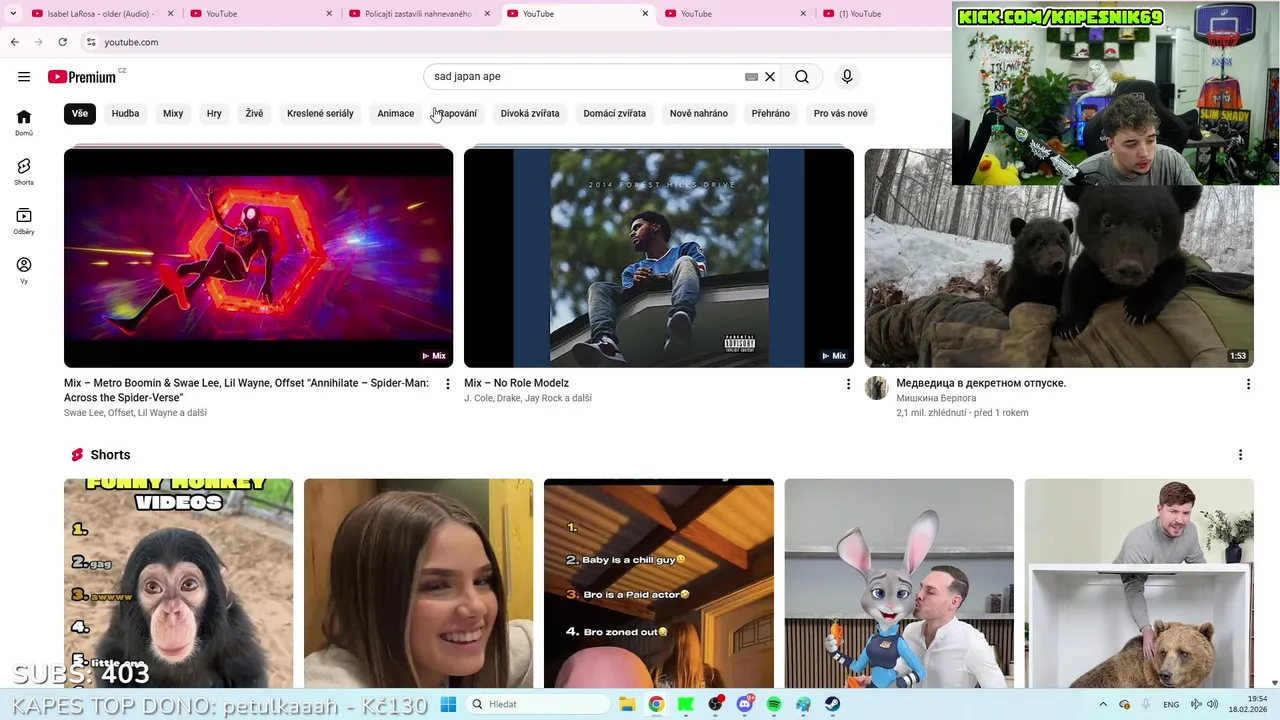1280x720 pixels.
Task: Open the volume control in system tray
Action: point(1212,704)
